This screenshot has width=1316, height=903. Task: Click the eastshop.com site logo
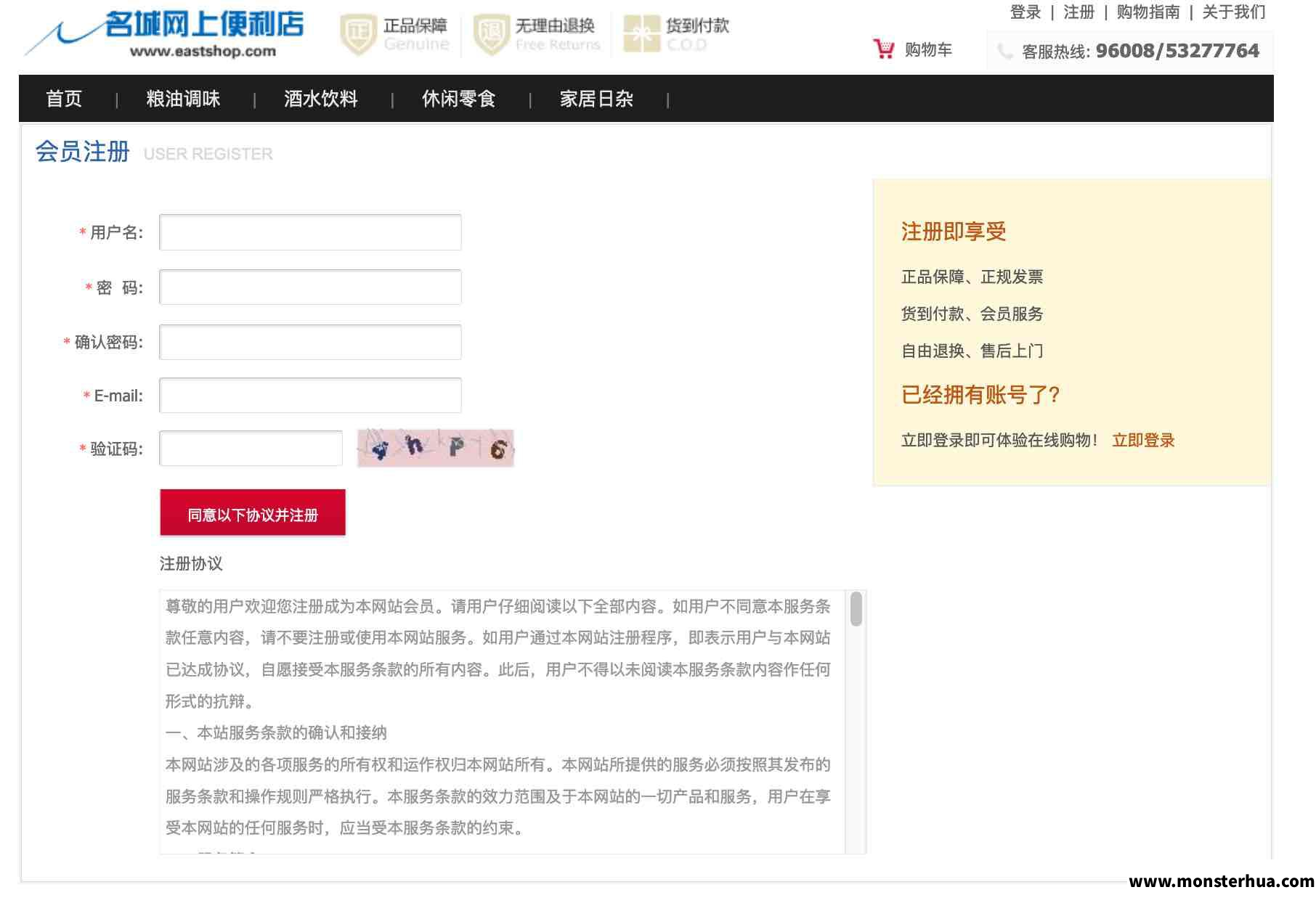[x=166, y=33]
